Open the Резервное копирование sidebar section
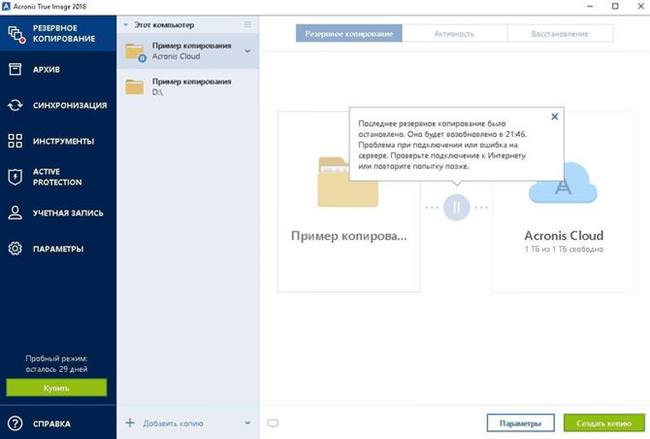The height and width of the screenshot is (439, 650). point(58,34)
